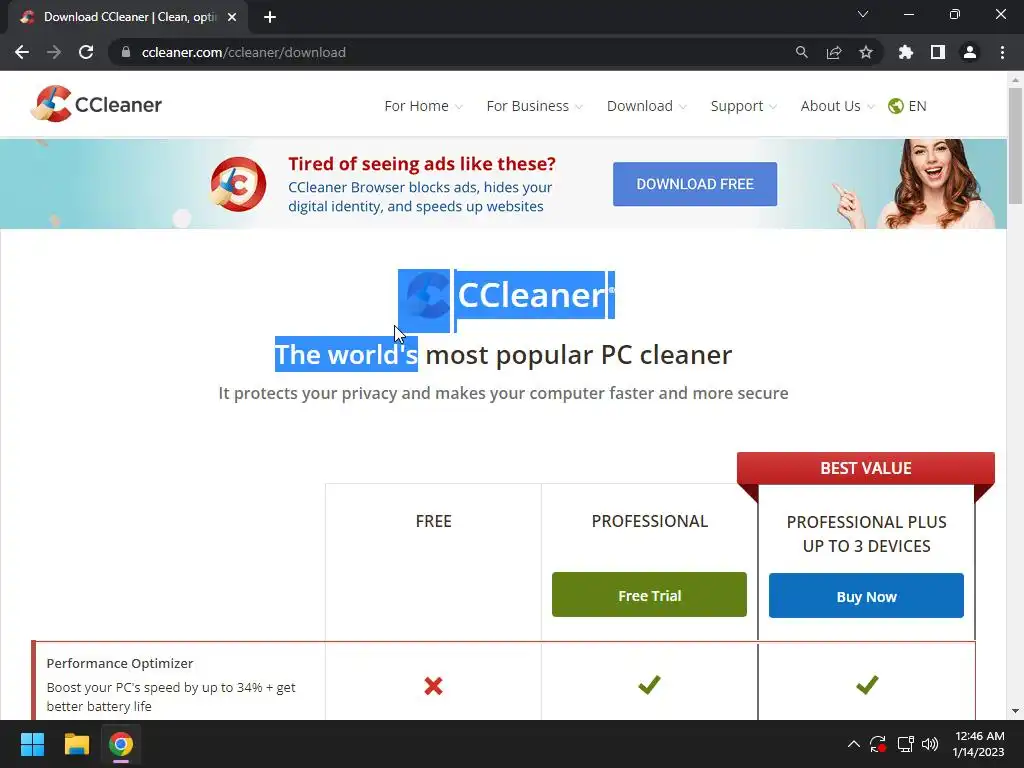Open a new tab with the plus icon
The image size is (1024, 768).
[270, 18]
